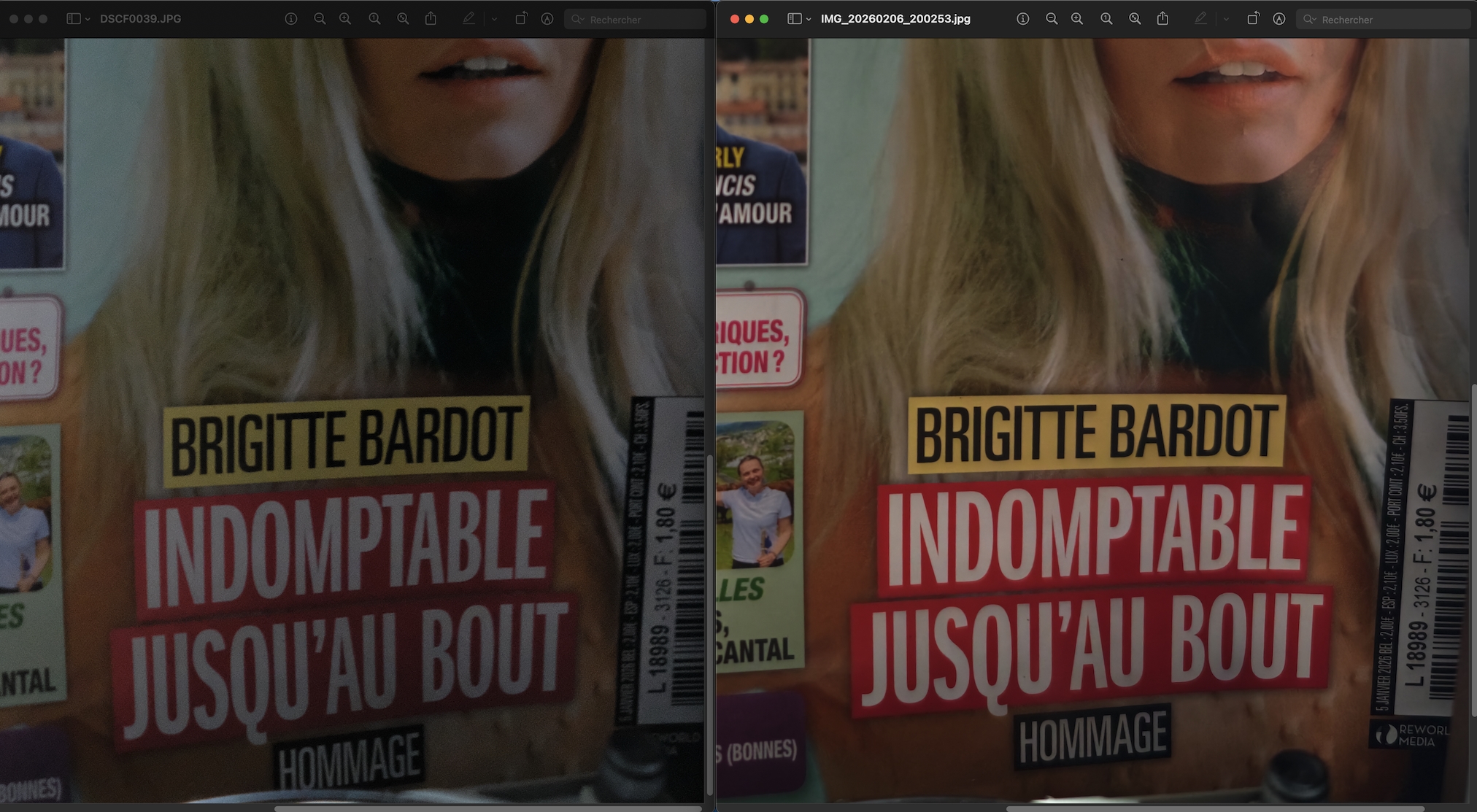The image size is (1477, 812).
Task: Zoom in on IMG_20260206_200253.jpg image
Action: tap(1077, 19)
